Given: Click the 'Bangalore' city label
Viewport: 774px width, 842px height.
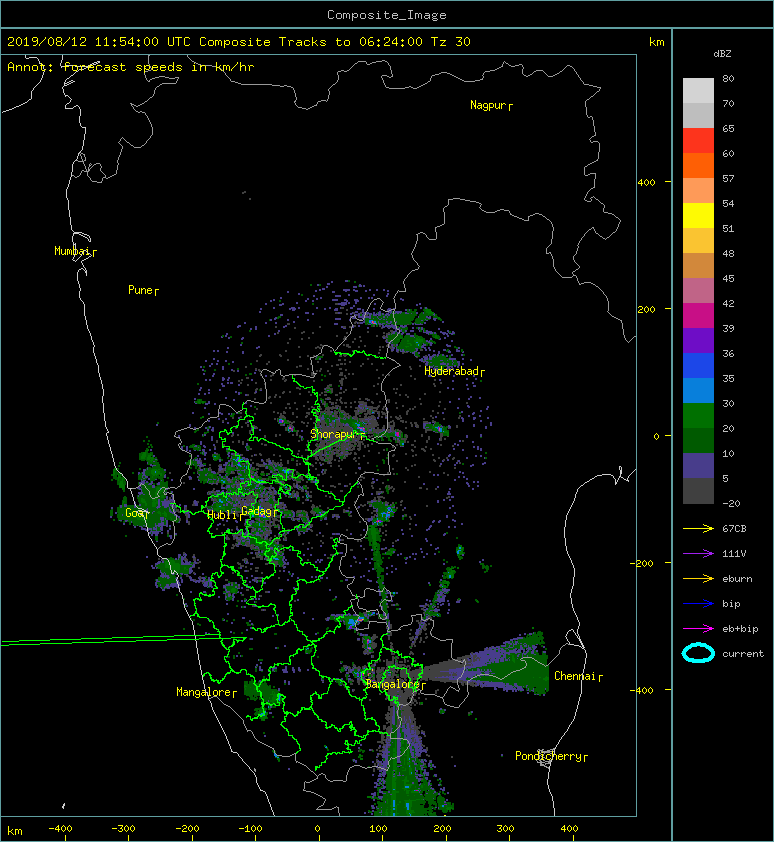Looking at the screenshot, I should [392, 684].
